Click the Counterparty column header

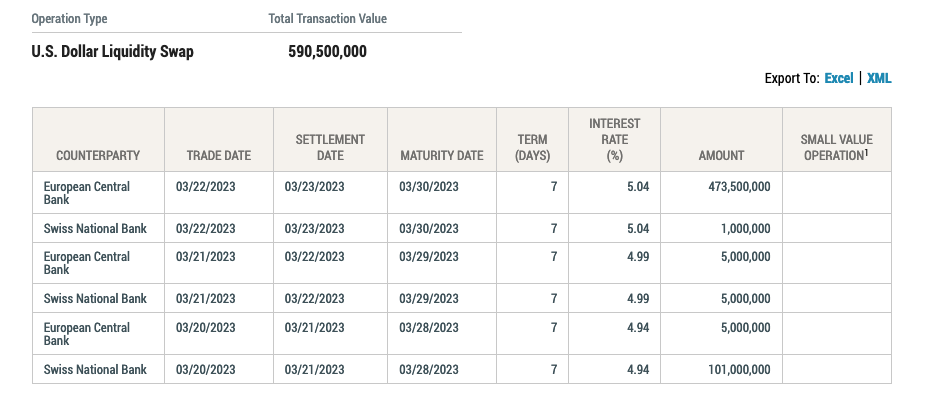[x=98, y=155]
